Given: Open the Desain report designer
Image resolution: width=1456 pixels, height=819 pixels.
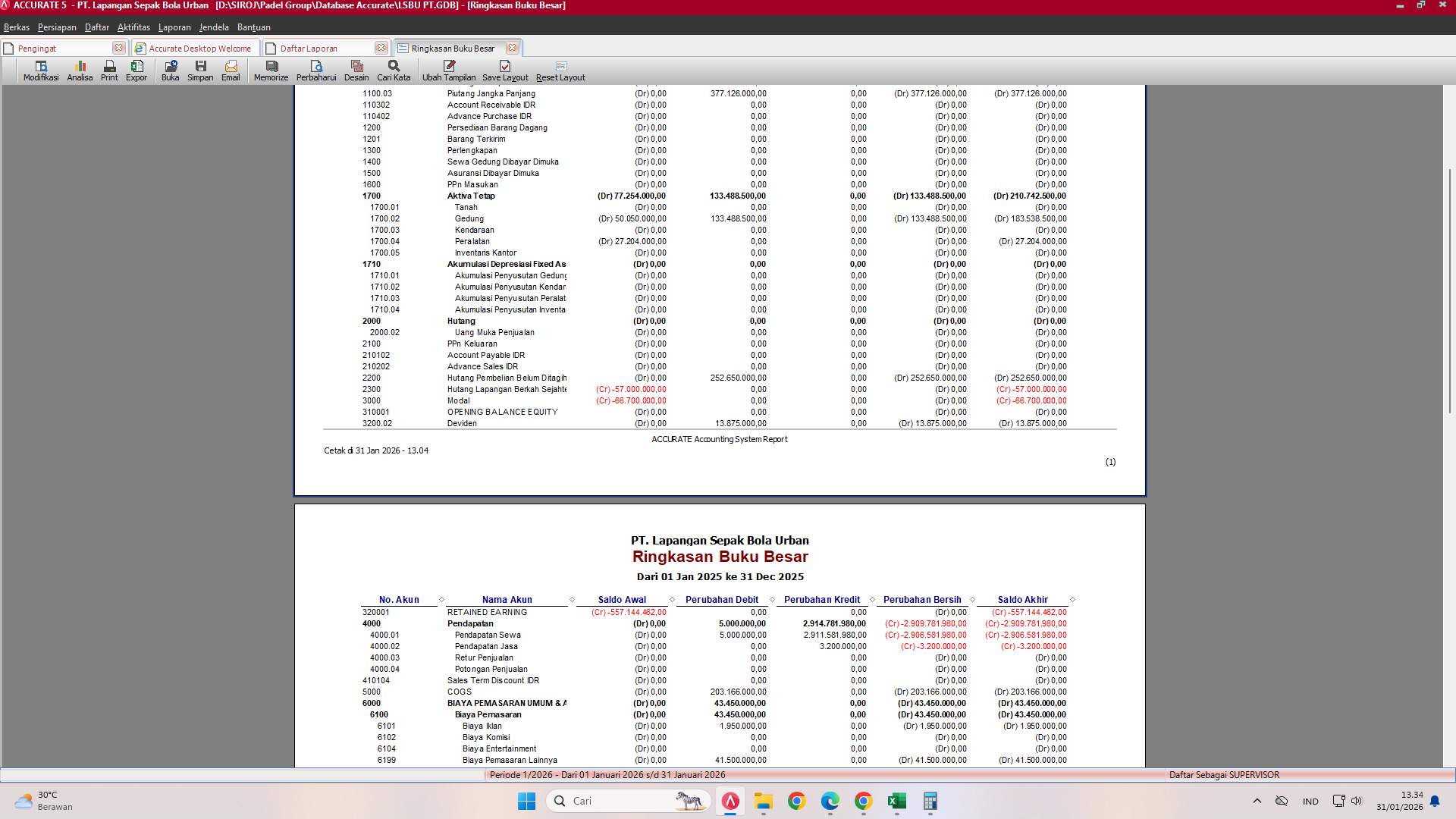Looking at the screenshot, I should (x=357, y=70).
